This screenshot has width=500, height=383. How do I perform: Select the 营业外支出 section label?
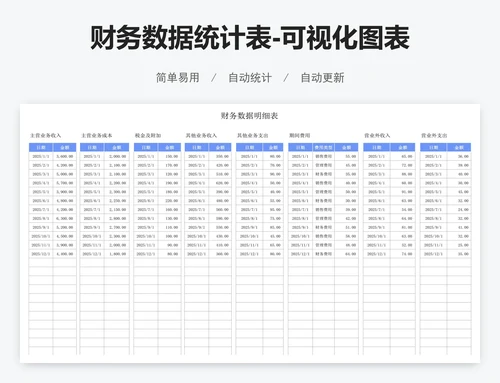(x=434, y=135)
